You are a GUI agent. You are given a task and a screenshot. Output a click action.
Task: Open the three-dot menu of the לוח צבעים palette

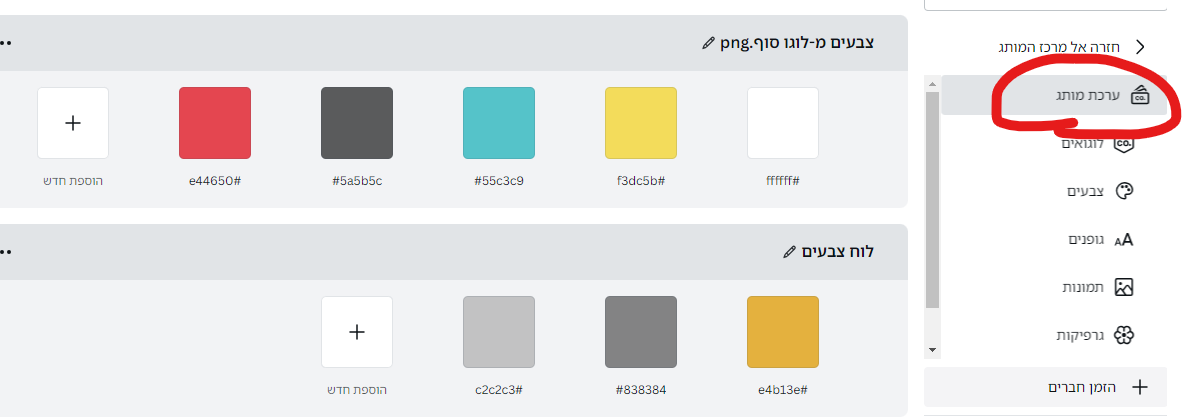point(6,251)
